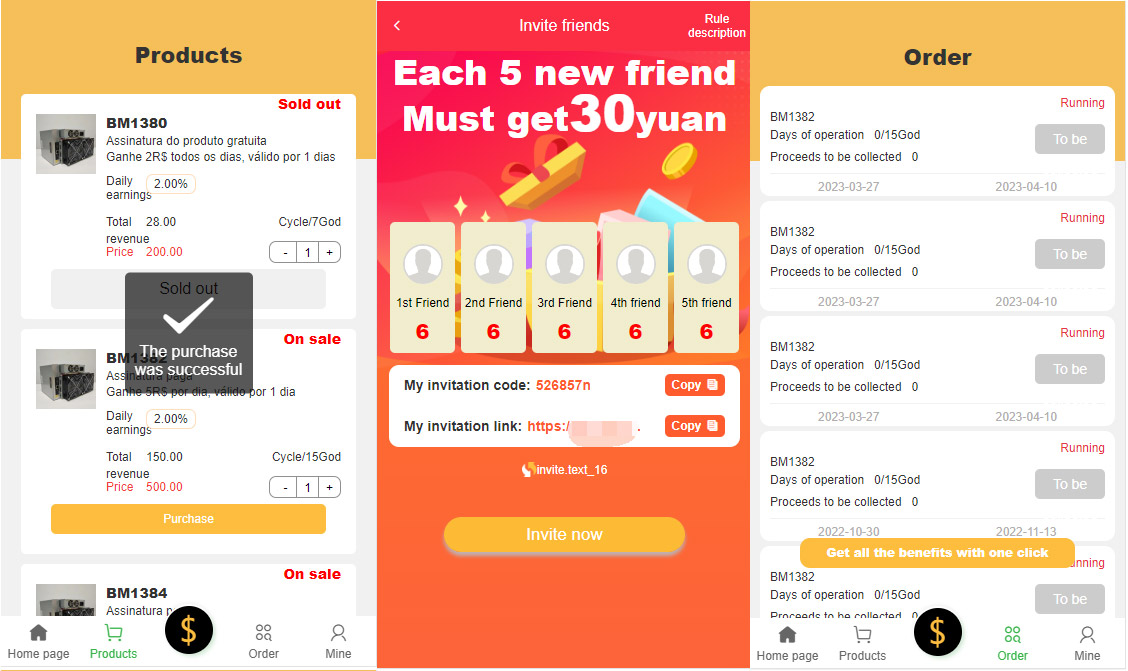Open the Products cart icon on the Order screen
Screen dimensions: 1128x671
pyautogui.click(x=862, y=644)
